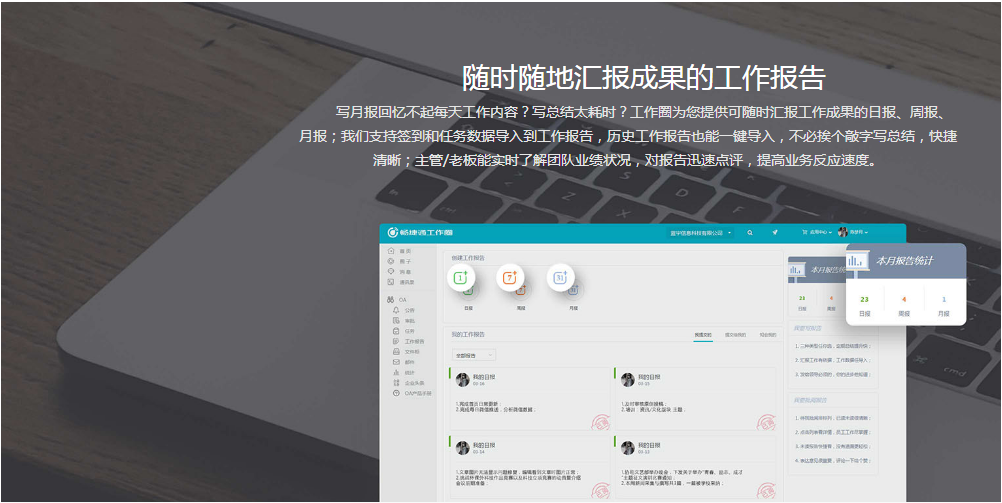The width and height of the screenshot is (1002, 503).
Task: Open the 我的日报 card dated 03-14
Action: 530,467
